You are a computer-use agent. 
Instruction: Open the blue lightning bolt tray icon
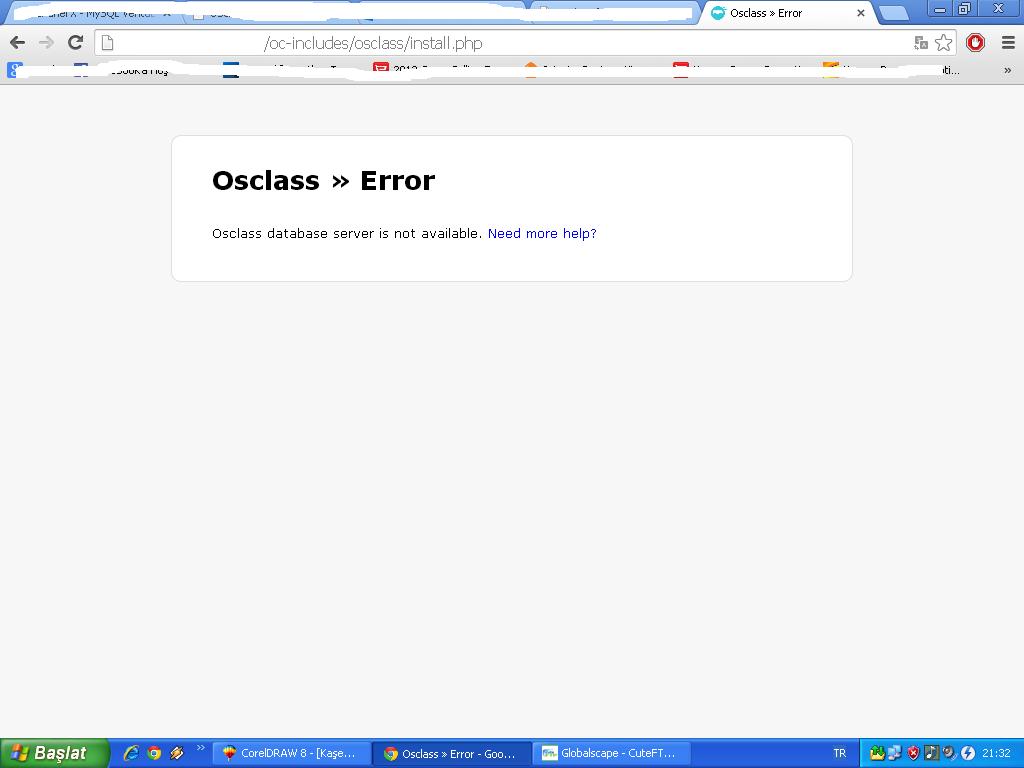coord(967,753)
